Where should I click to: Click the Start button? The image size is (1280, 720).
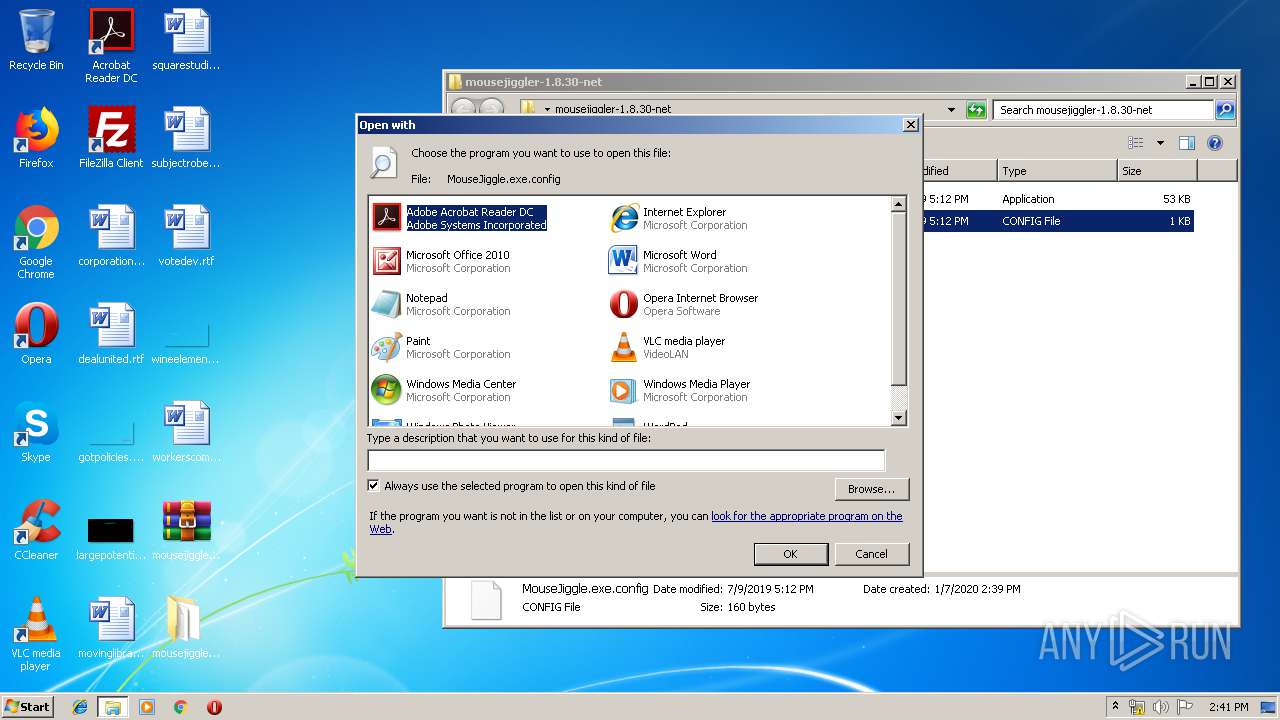(x=28, y=706)
